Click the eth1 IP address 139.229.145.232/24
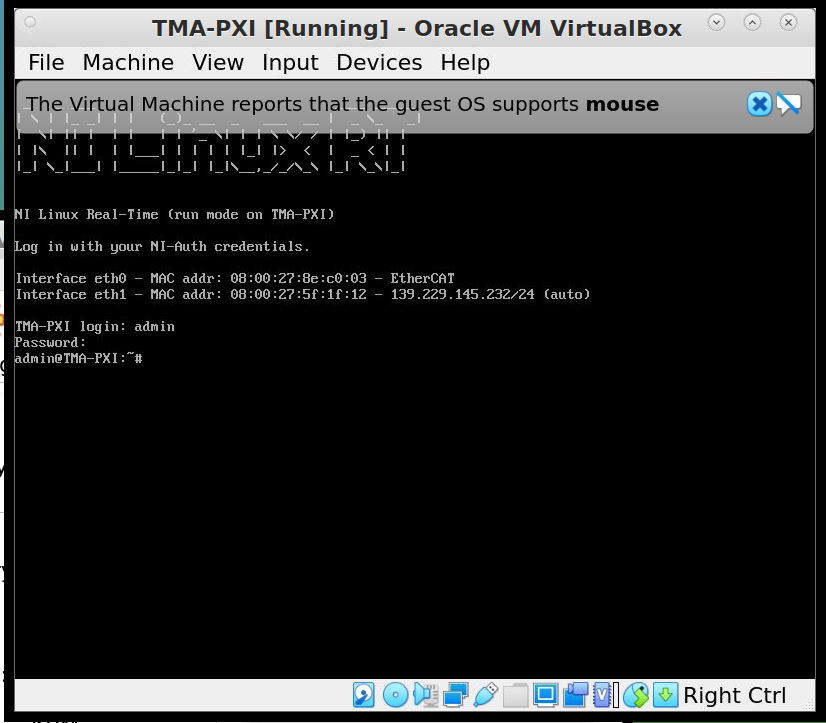 point(463,294)
